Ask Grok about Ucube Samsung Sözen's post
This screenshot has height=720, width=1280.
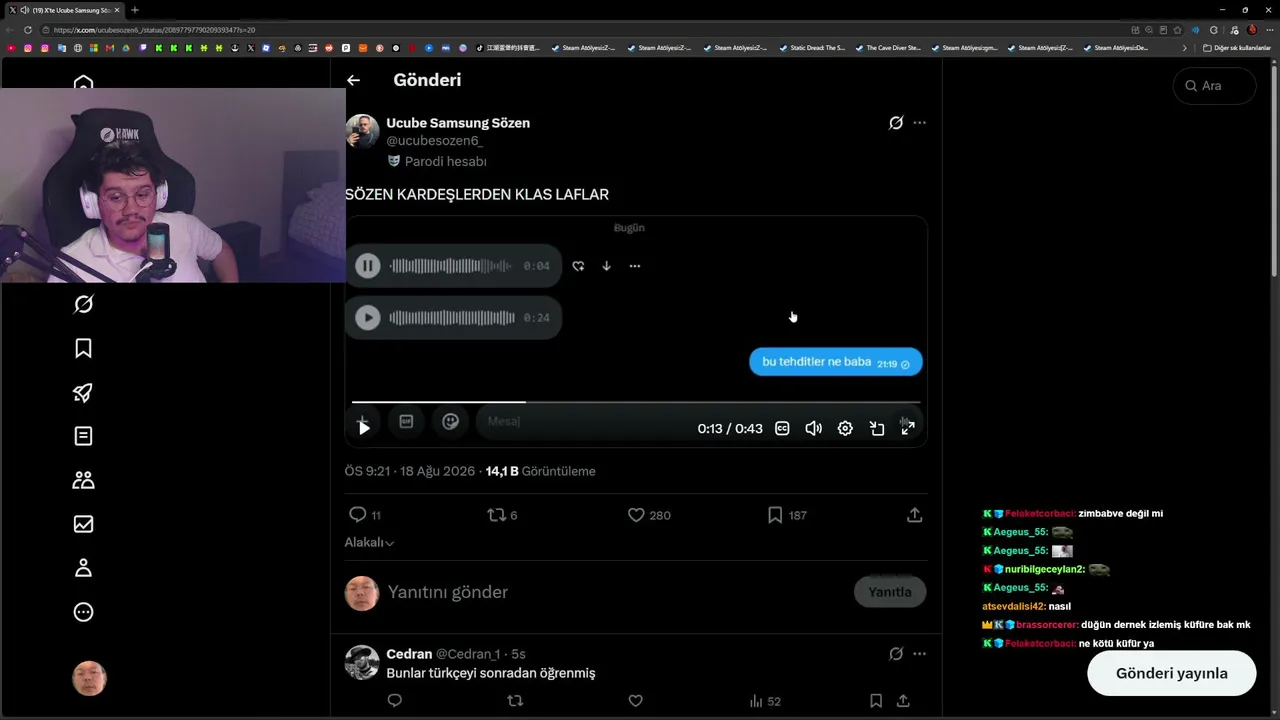(x=896, y=123)
